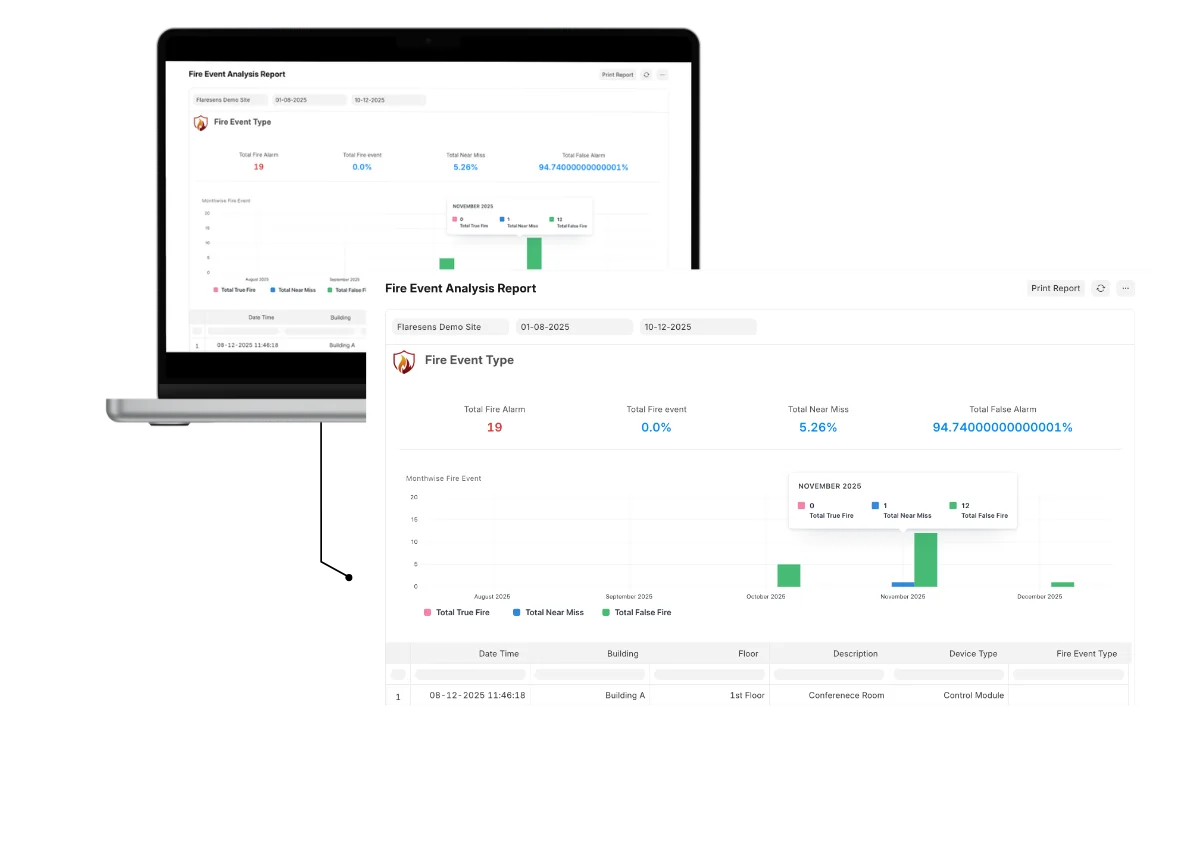The height and width of the screenshot is (860, 1200).
Task: Click Print Report on the laptop preview screen
Action: tap(617, 74)
